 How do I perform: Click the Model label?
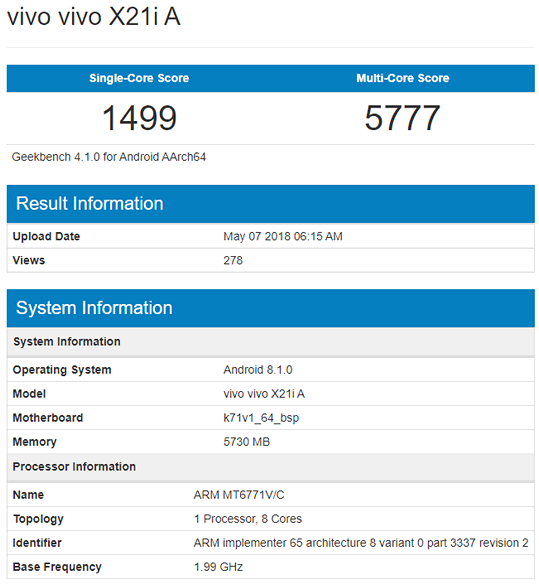[x=29, y=394]
